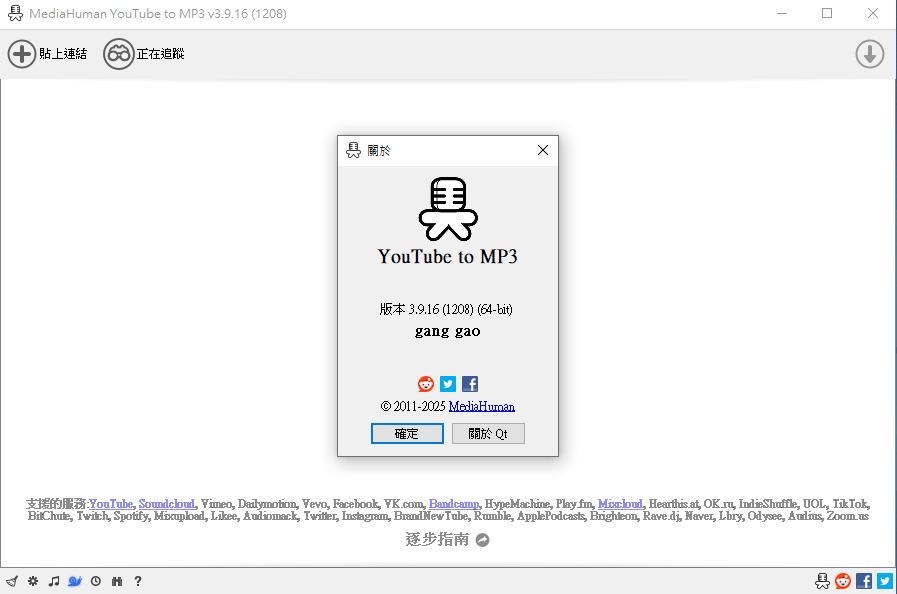Close the MediaHuman main window
Screen dimensions: 897x594
point(872,13)
